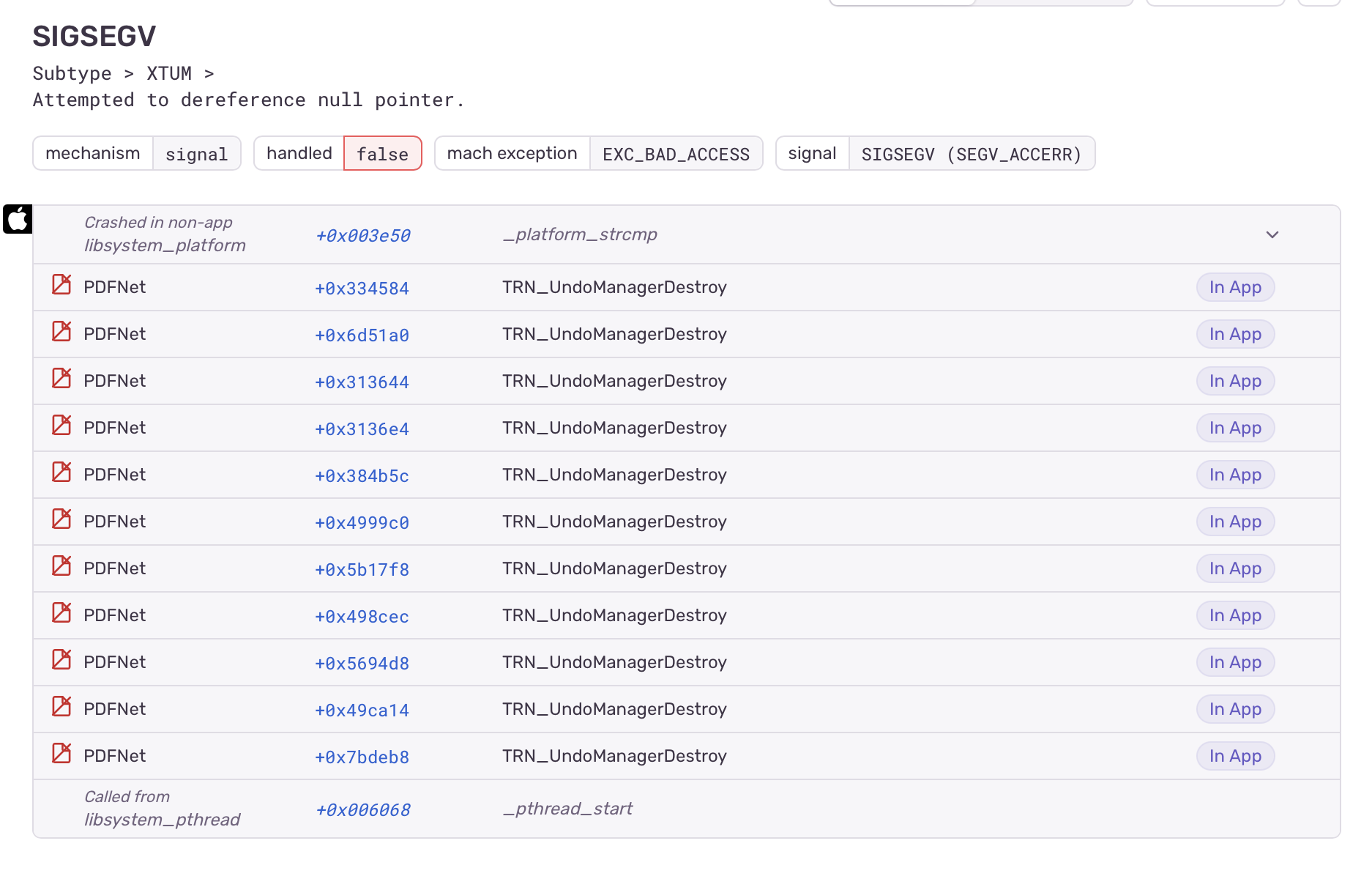Click the red icon on frame +0x6d51a0
The height and width of the screenshot is (879, 1372).
pos(61,331)
